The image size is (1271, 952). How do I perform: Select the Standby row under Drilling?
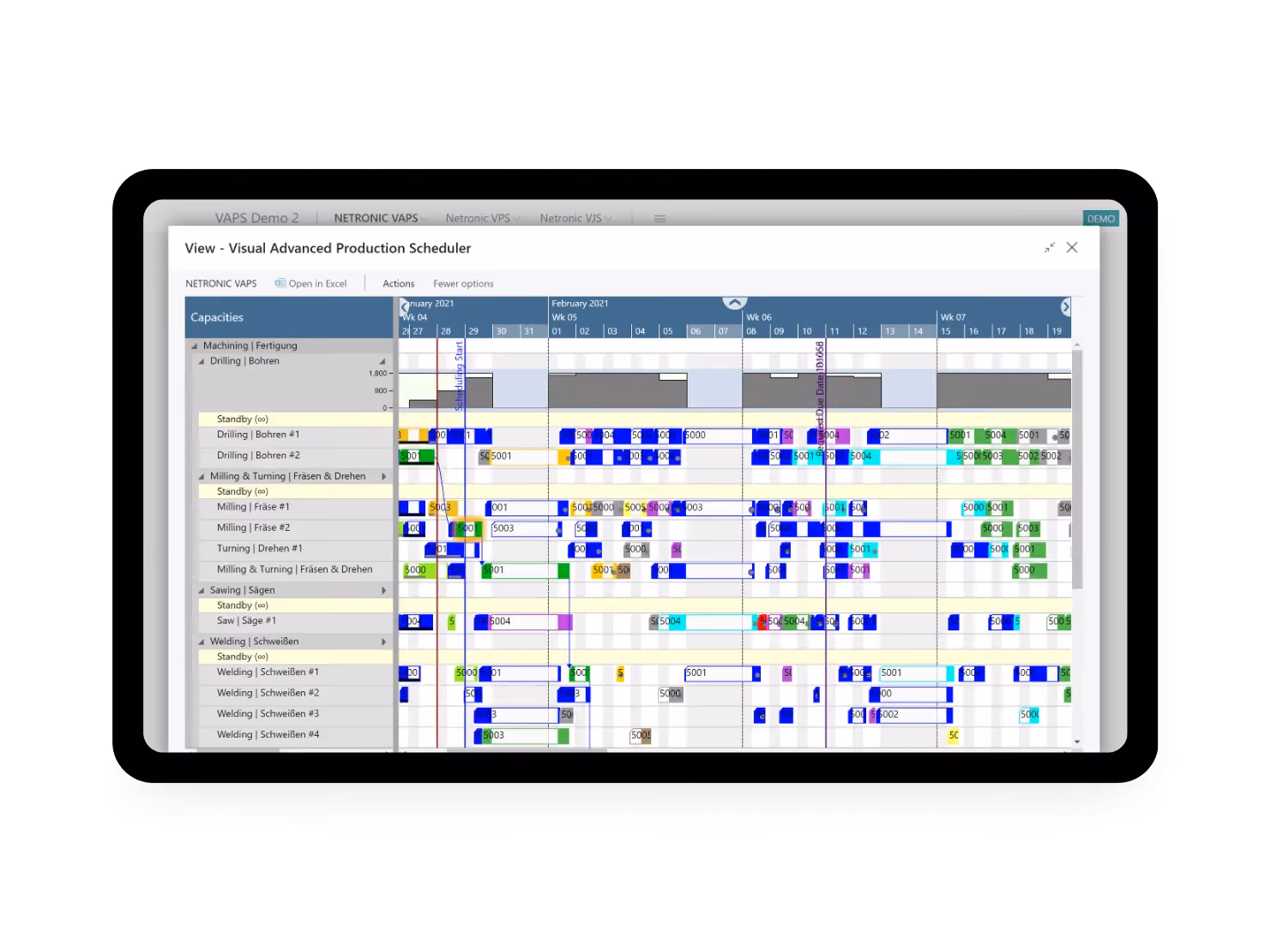coord(295,419)
